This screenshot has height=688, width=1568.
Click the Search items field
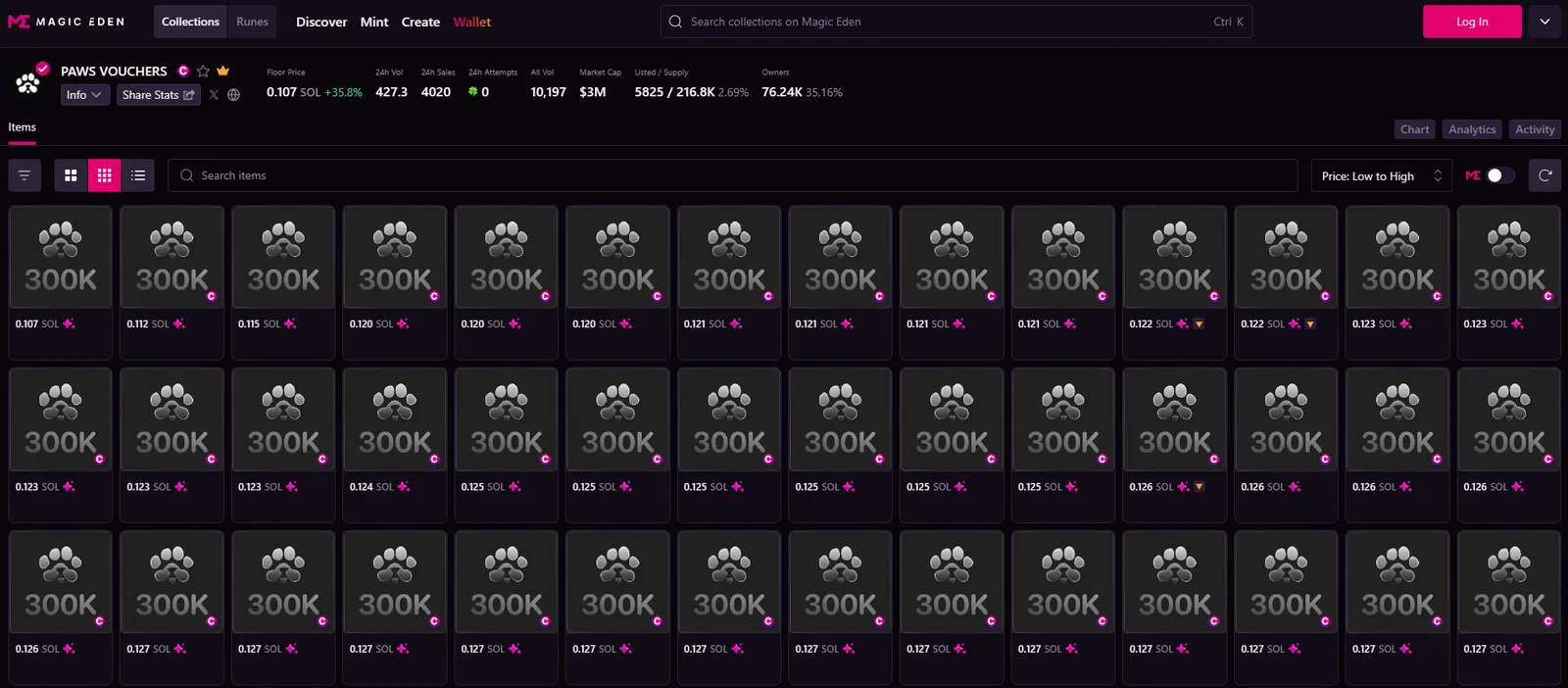click(x=733, y=175)
